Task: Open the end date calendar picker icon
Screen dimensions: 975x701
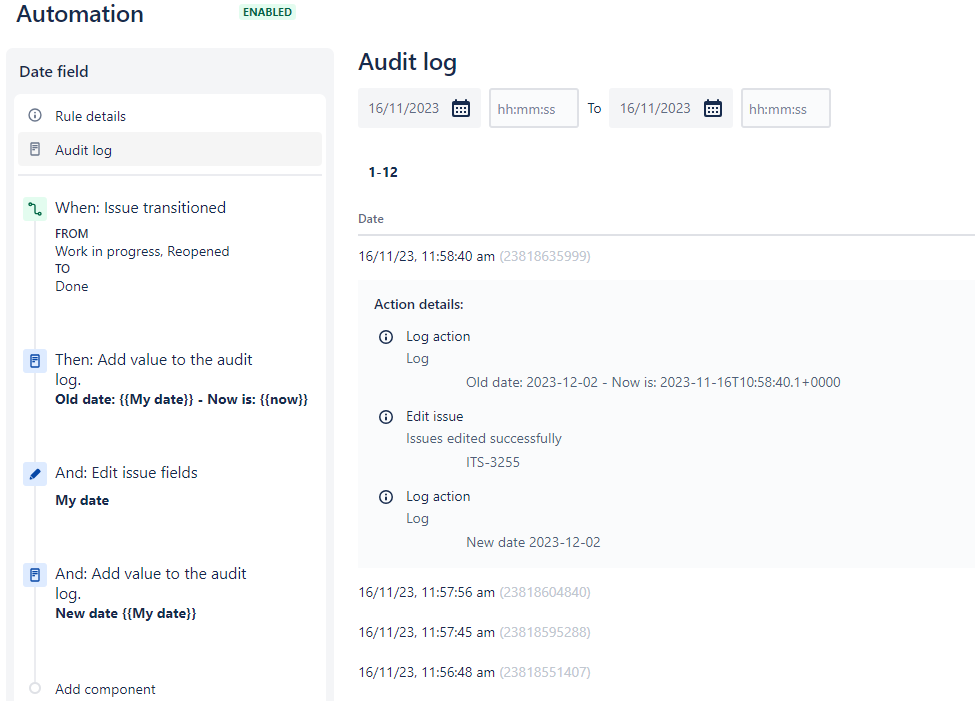Action: click(x=713, y=108)
